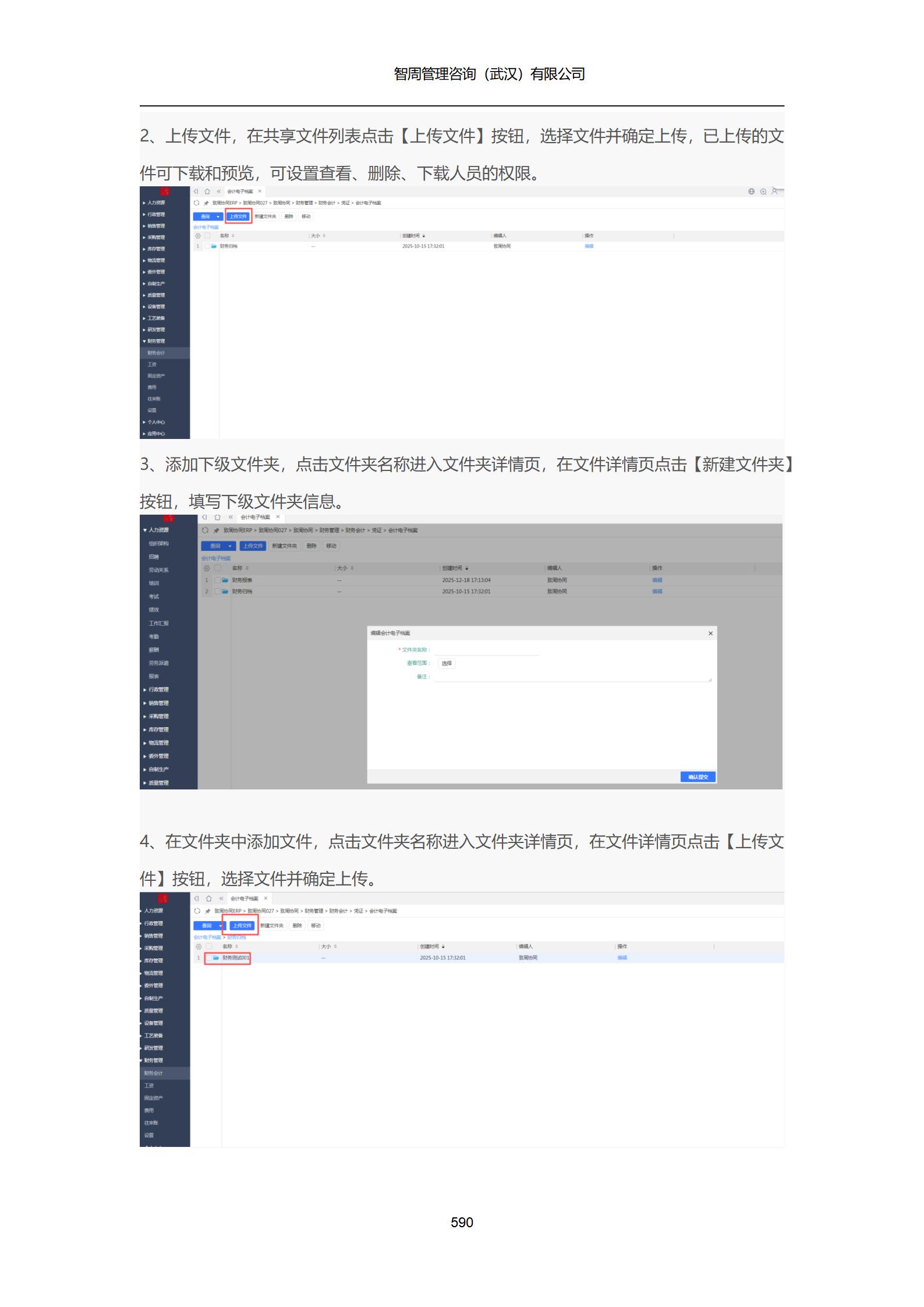Select 固定资产 in step 2 screenshot sidebar
The image size is (924, 1307).
[156, 376]
